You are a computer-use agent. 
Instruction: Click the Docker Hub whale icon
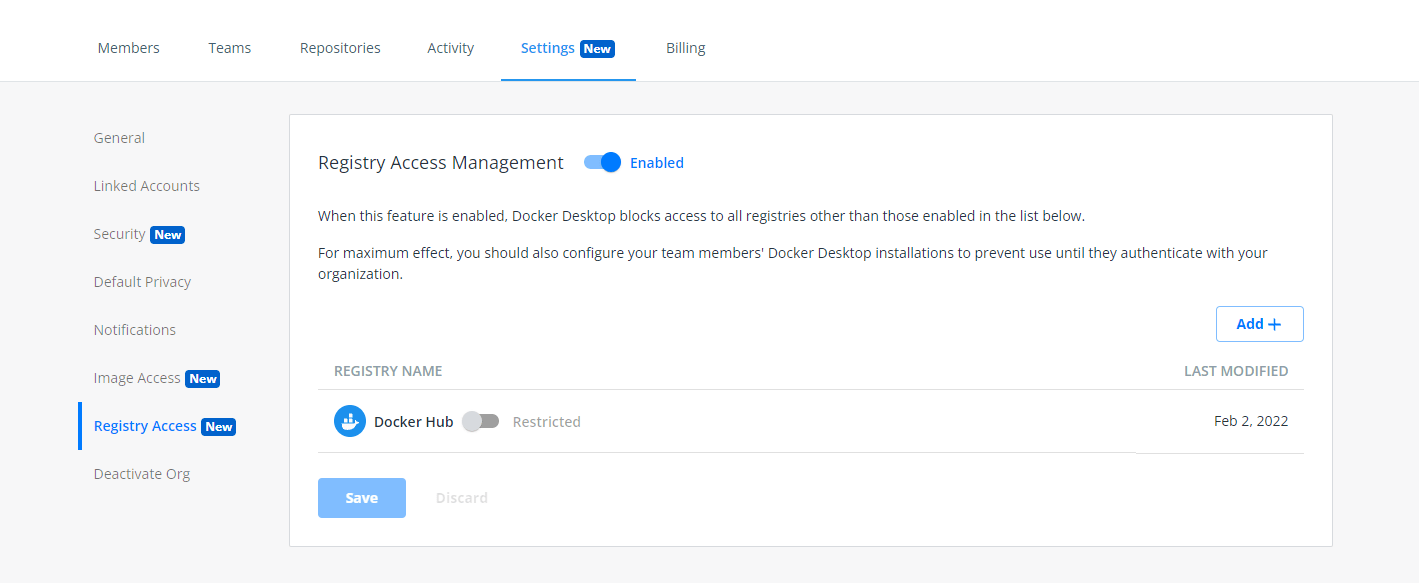coord(350,421)
